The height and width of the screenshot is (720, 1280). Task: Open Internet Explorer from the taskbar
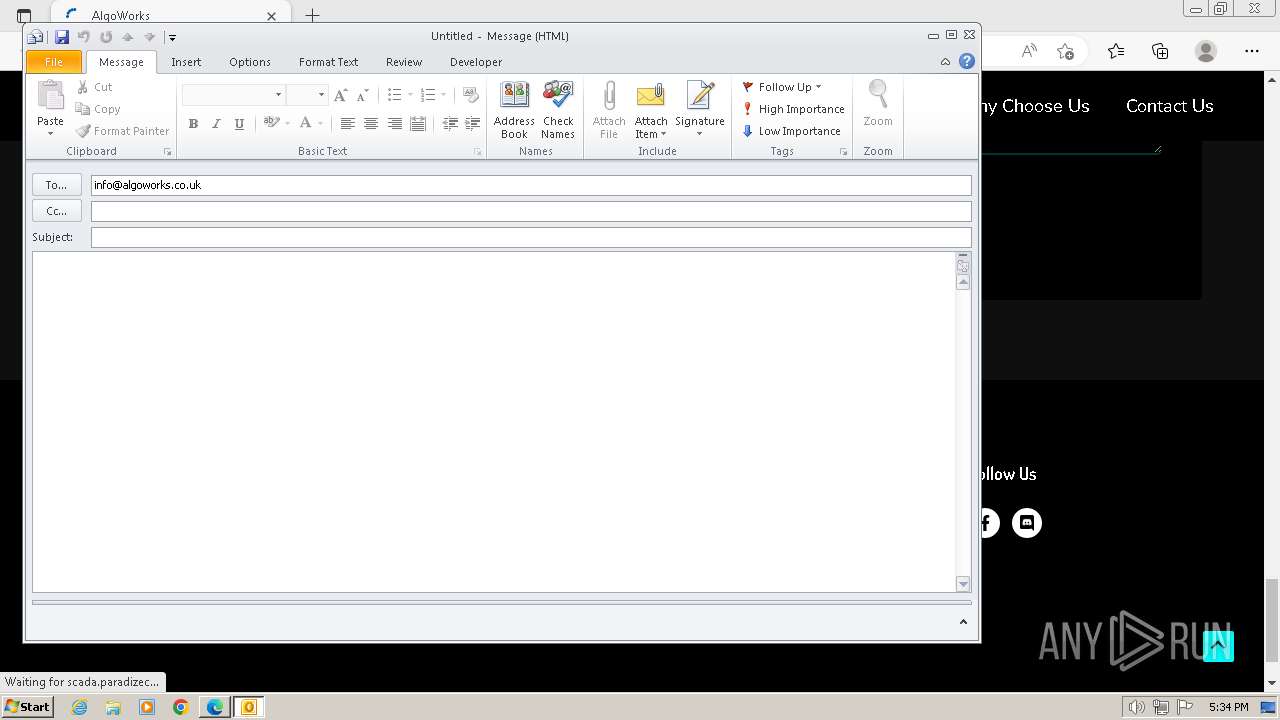point(79,707)
